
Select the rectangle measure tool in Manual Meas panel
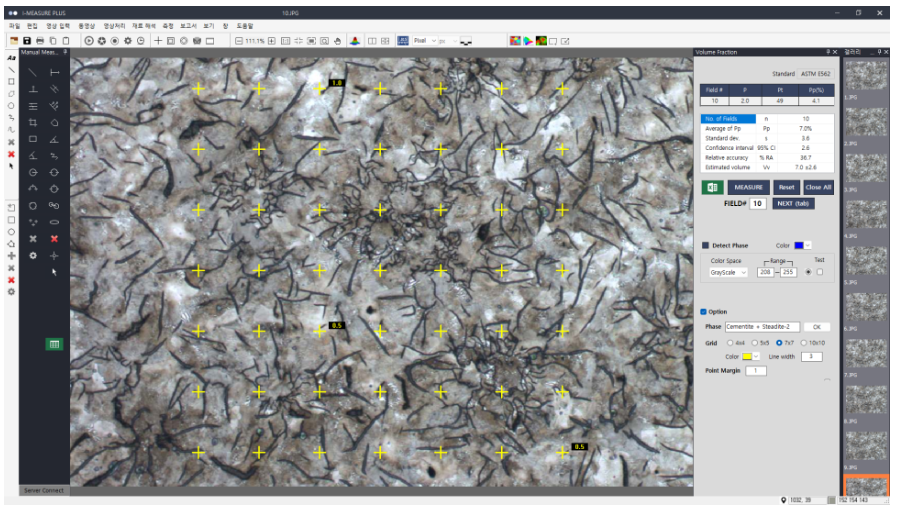(33, 139)
